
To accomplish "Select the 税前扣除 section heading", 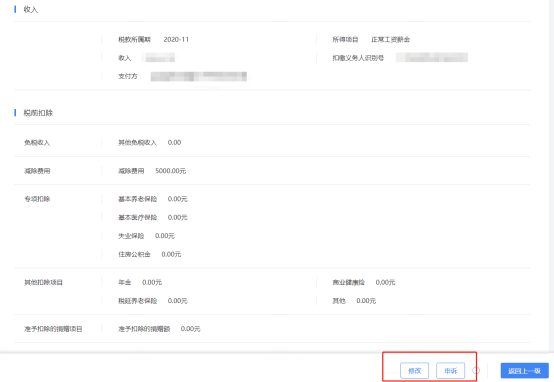I will (38, 113).
